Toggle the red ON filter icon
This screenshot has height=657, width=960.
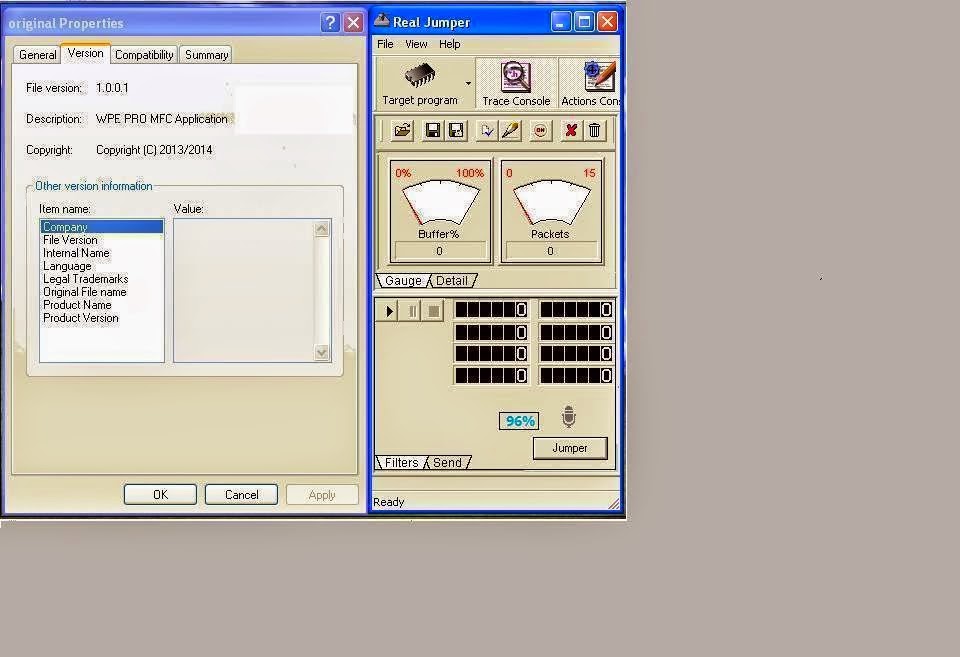pos(540,130)
